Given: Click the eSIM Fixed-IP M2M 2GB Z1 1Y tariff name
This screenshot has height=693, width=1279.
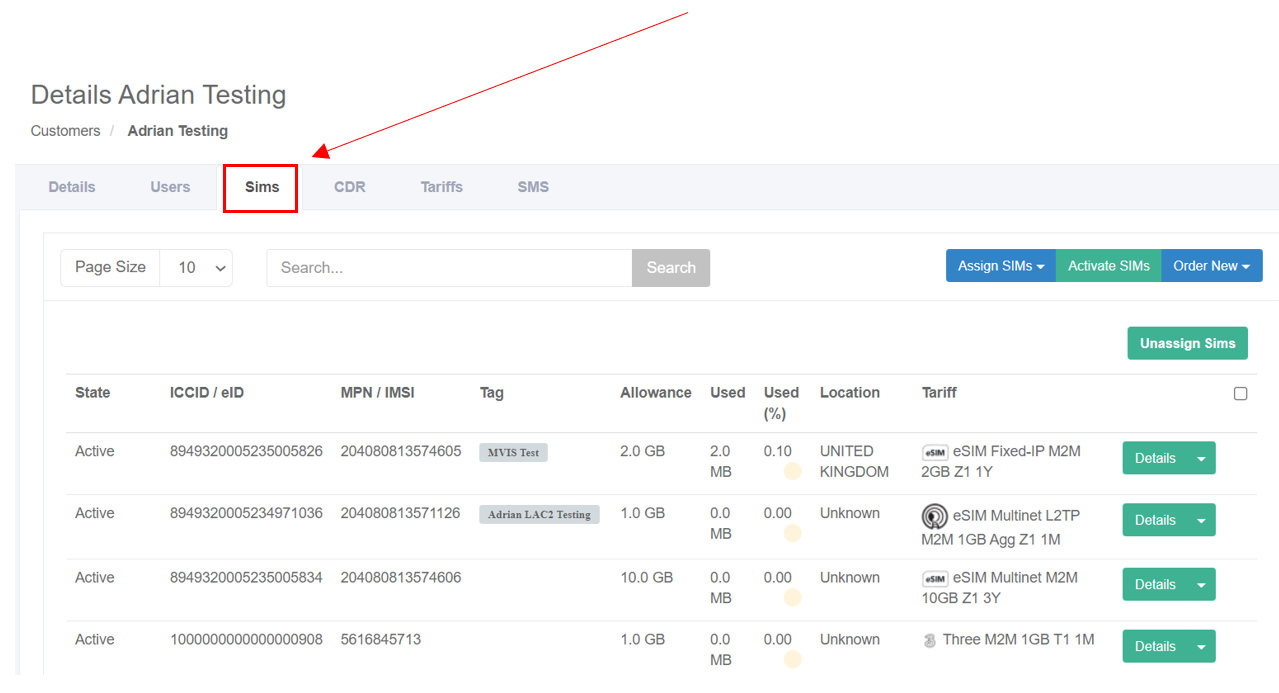Looking at the screenshot, I should 1001,461.
